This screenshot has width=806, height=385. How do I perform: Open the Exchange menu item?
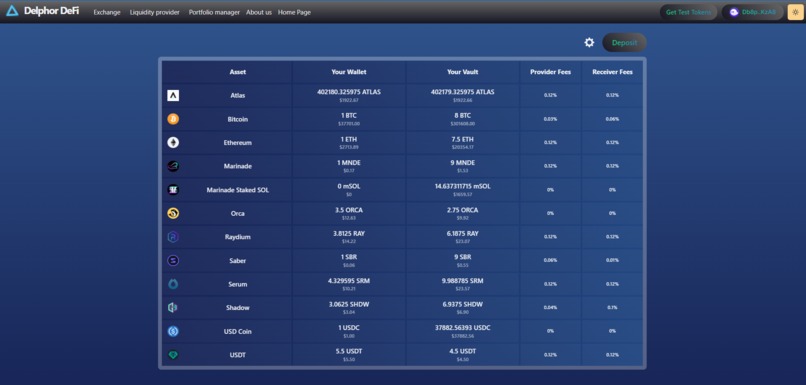[x=107, y=12]
